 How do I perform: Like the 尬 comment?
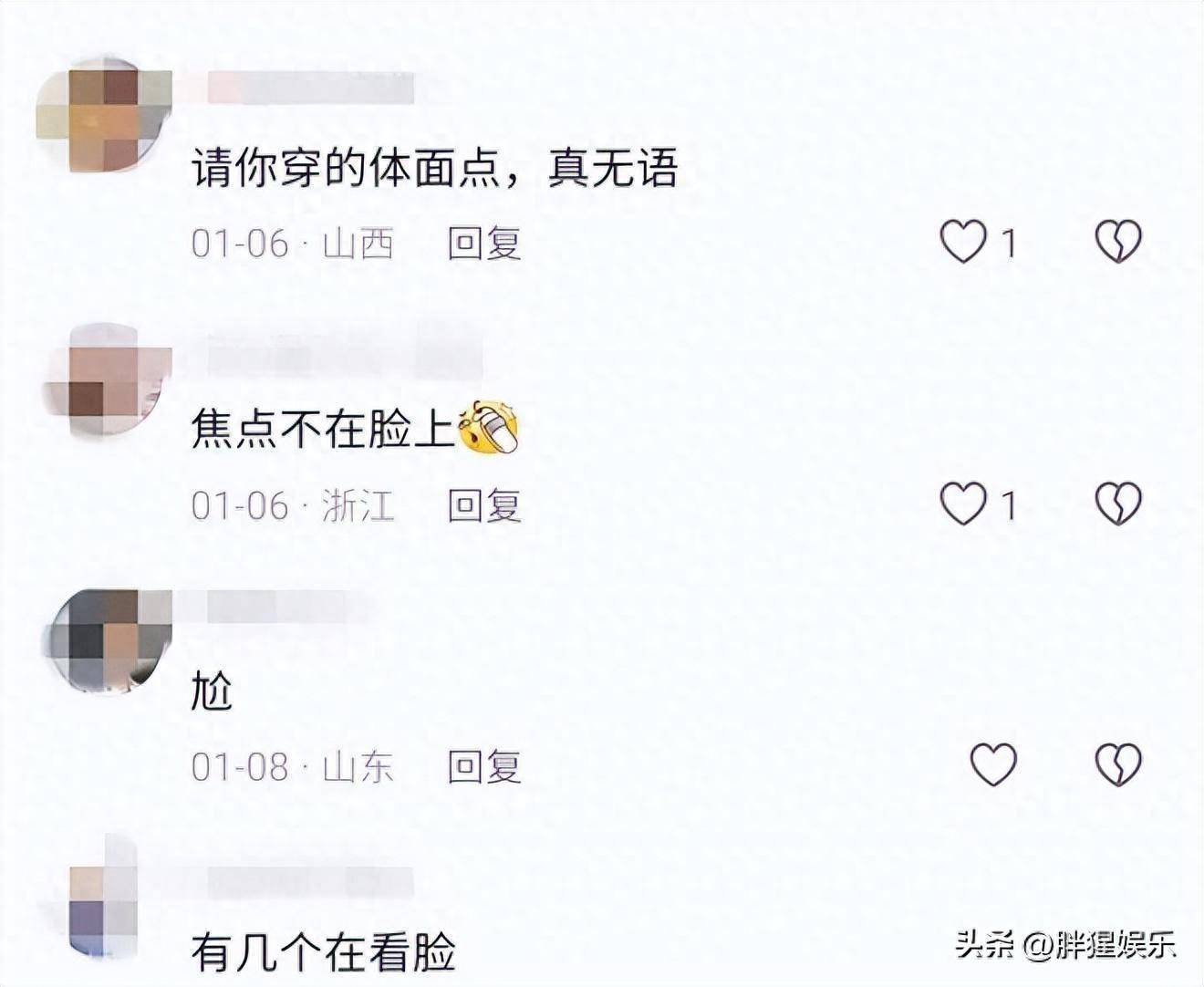(993, 764)
